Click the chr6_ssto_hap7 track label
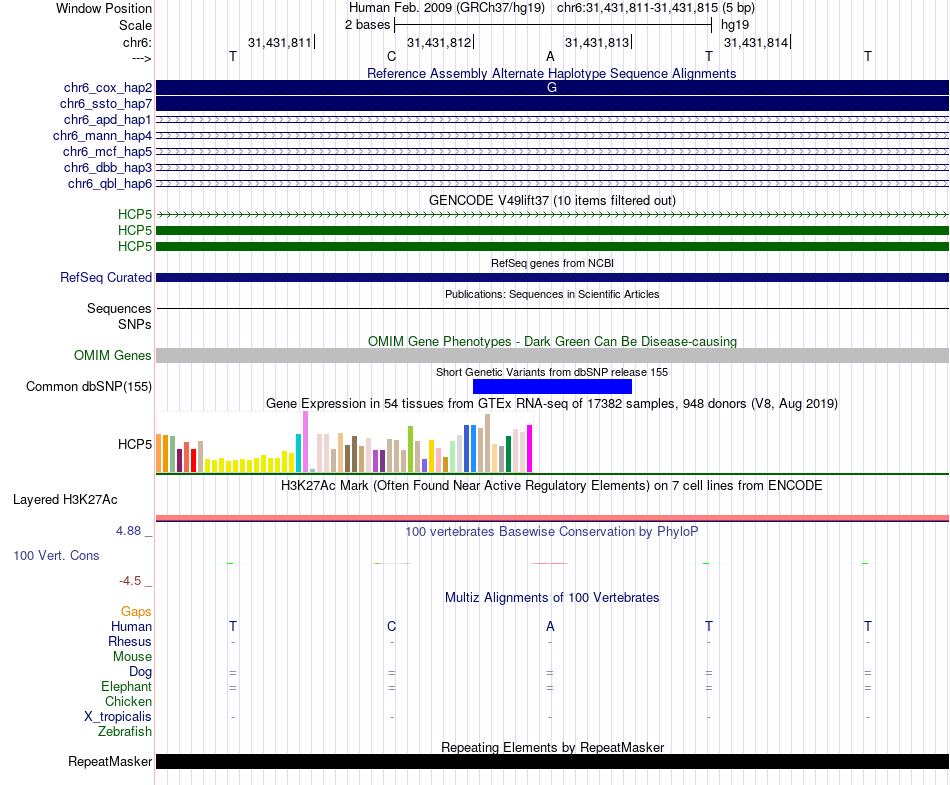This screenshot has height=785, width=950. pyautogui.click(x=106, y=104)
